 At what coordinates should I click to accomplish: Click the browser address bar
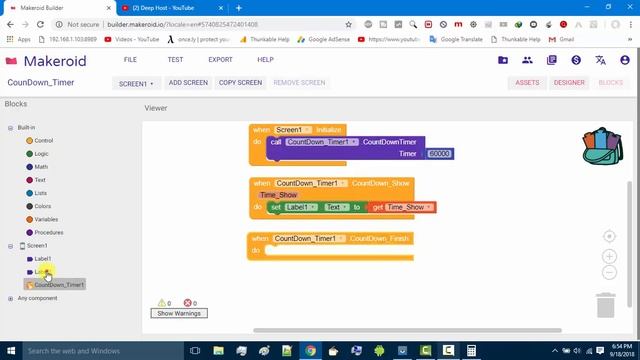[204, 24]
